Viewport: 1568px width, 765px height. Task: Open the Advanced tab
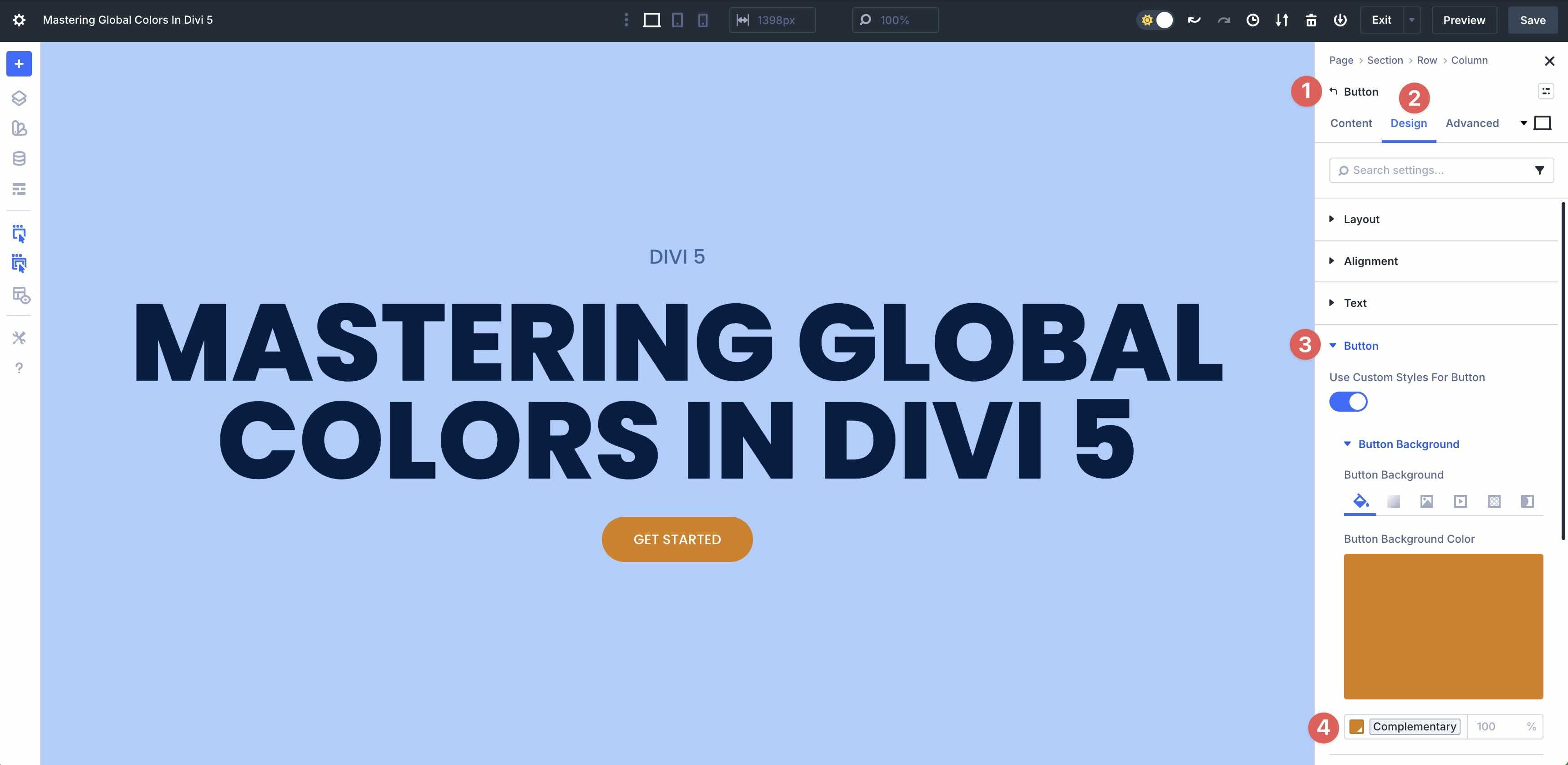[x=1472, y=123]
